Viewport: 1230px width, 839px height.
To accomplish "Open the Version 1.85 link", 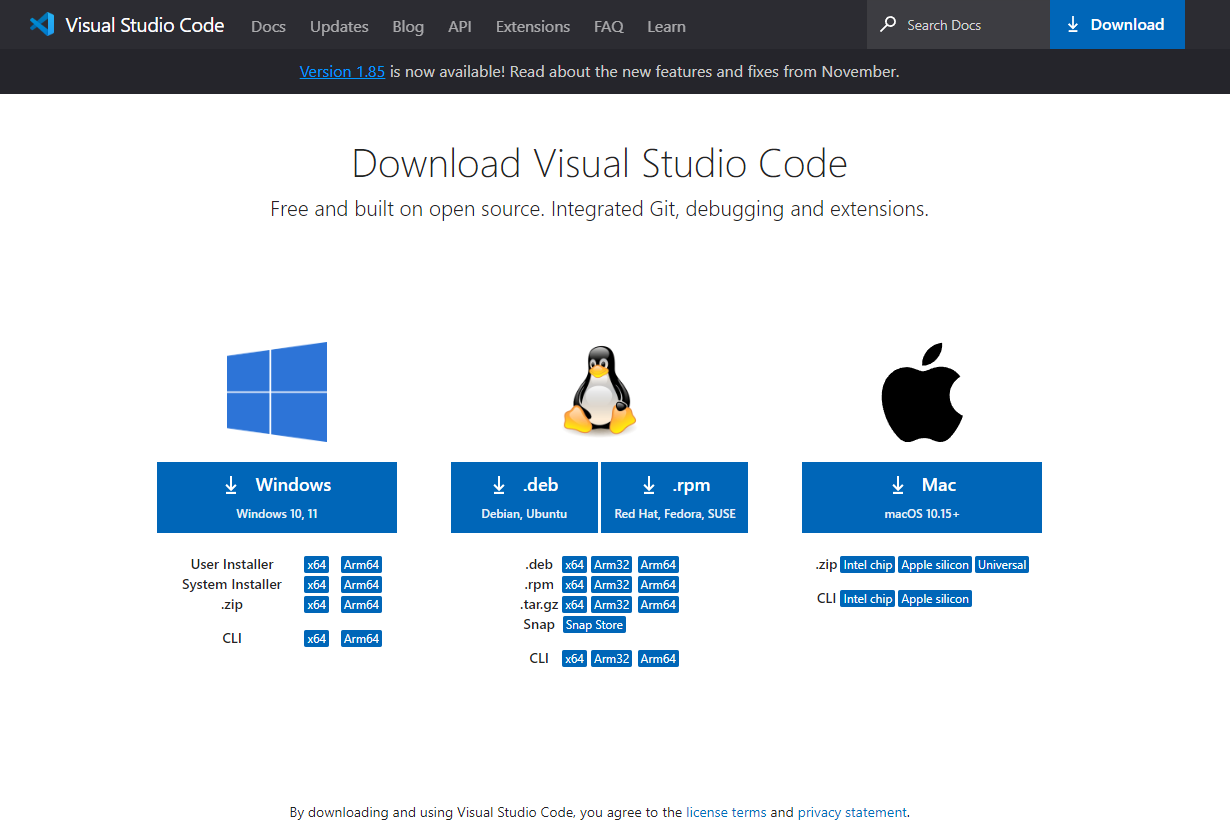I will 342,72.
